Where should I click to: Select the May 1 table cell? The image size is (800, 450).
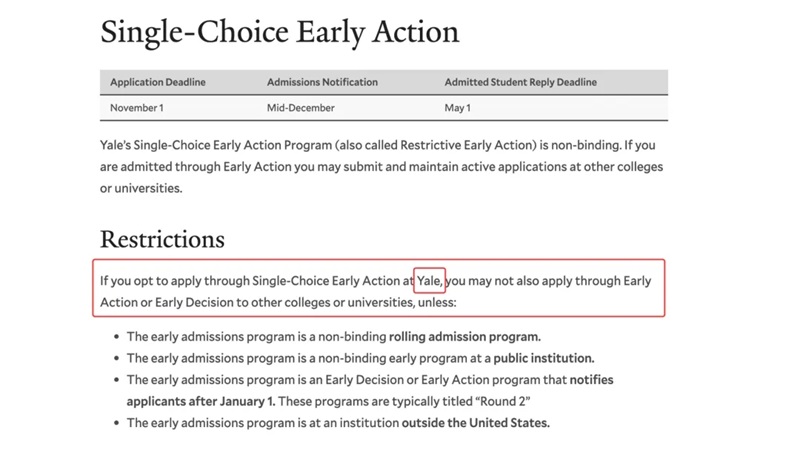(457, 108)
